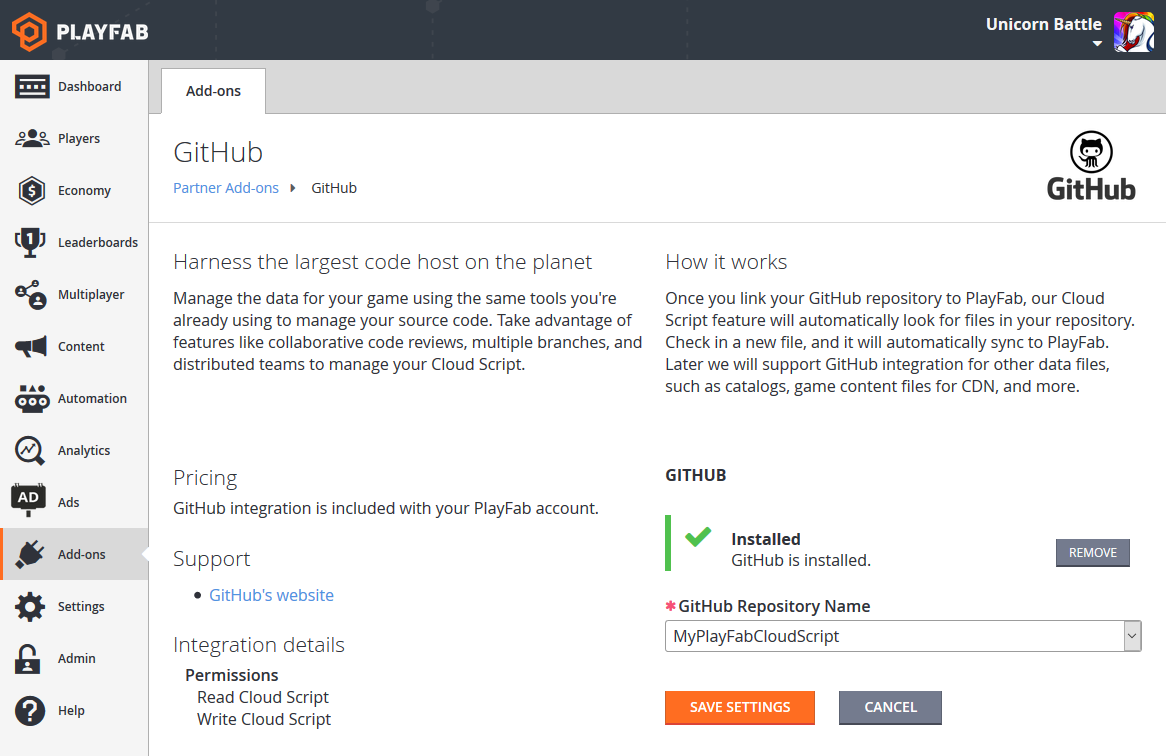Navigate to Economy menu label
Viewport: 1166px width, 756px height.
click(84, 190)
